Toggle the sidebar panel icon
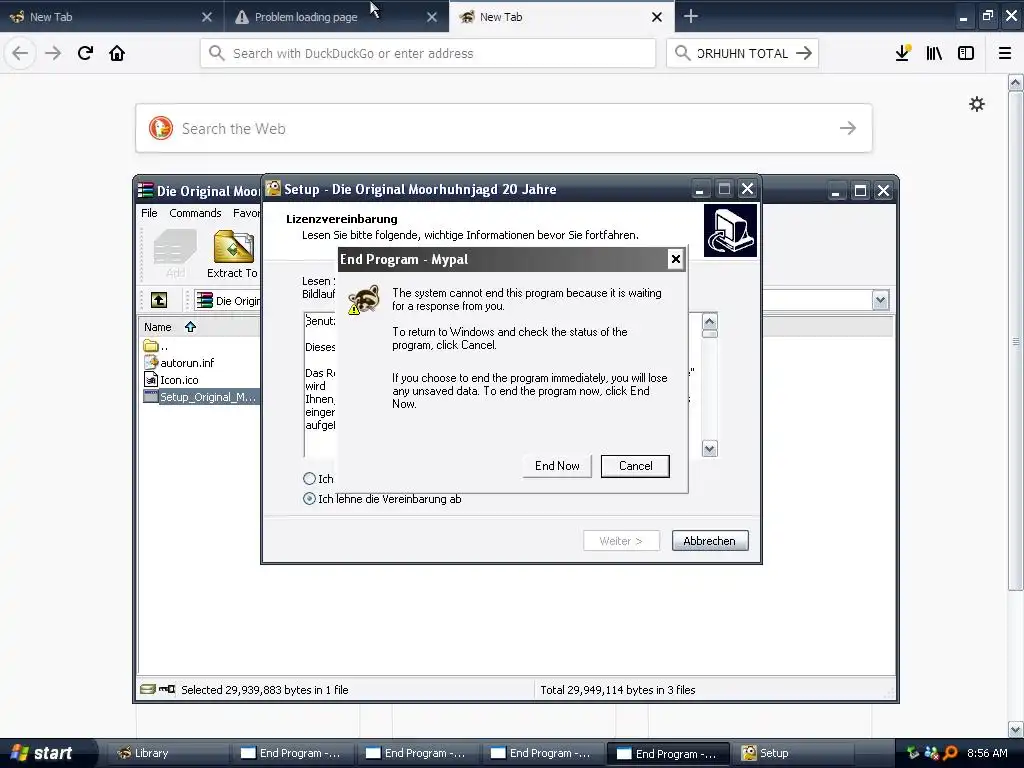This screenshot has height=768, width=1024. click(966, 53)
